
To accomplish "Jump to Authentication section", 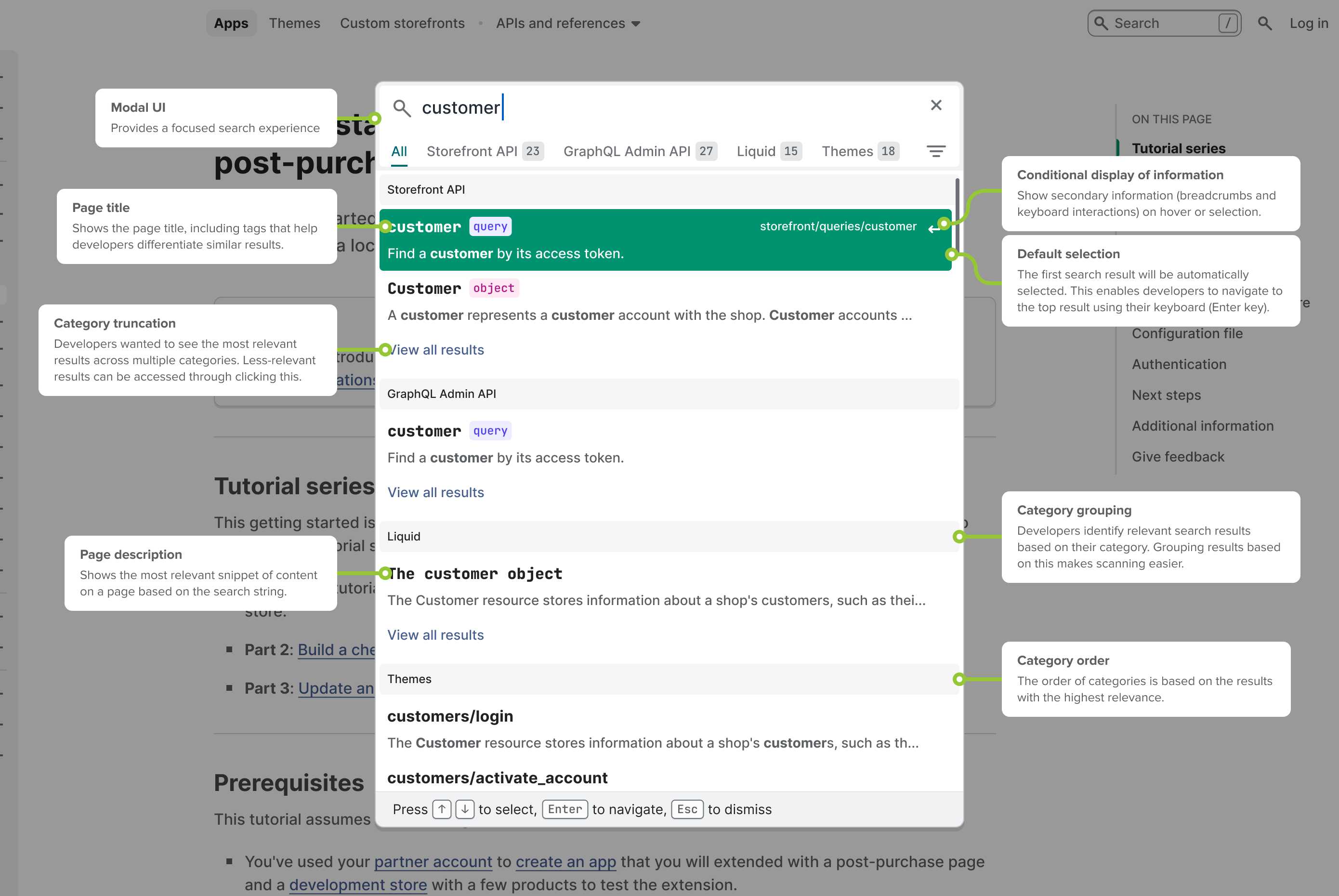I will [x=1179, y=365].
